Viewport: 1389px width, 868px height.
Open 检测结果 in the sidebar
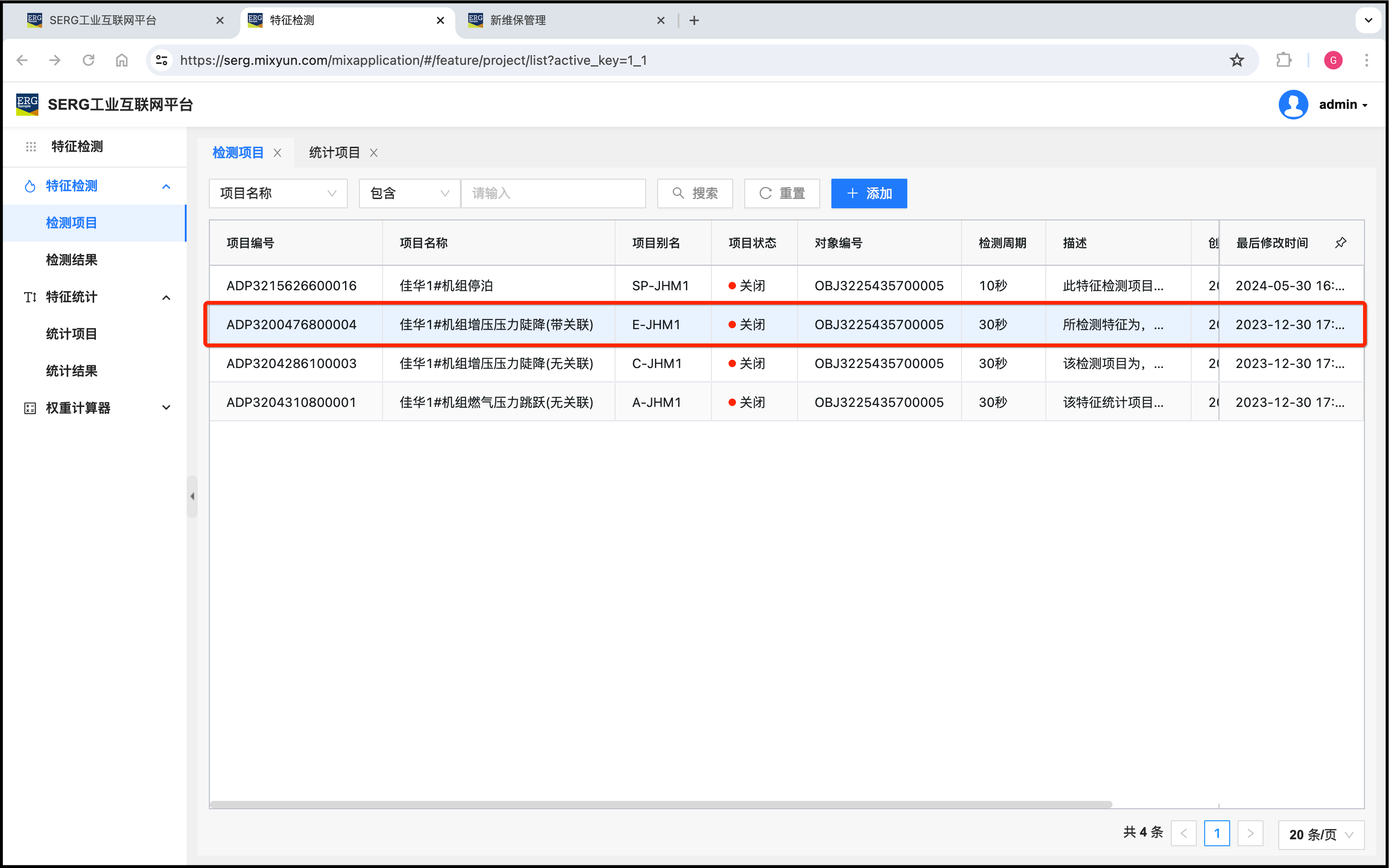click(x=72, y=260)
